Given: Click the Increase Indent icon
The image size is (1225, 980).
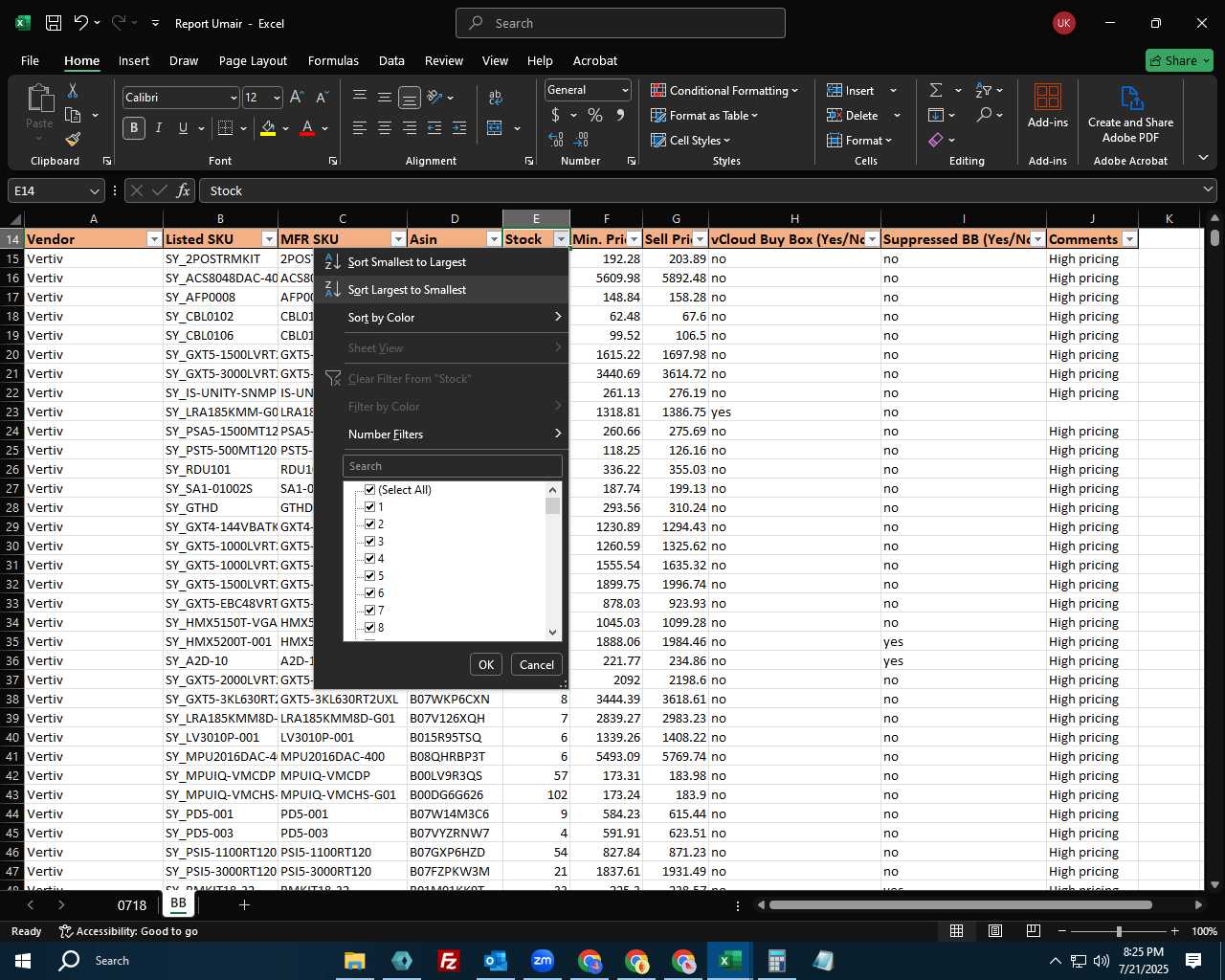Looking at the screenshot, I should pyautogui.click(x=459, y=127).
